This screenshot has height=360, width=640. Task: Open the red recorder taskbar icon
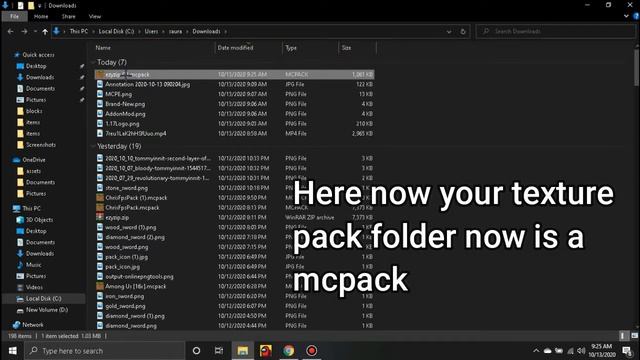click(x=311, y=351)
